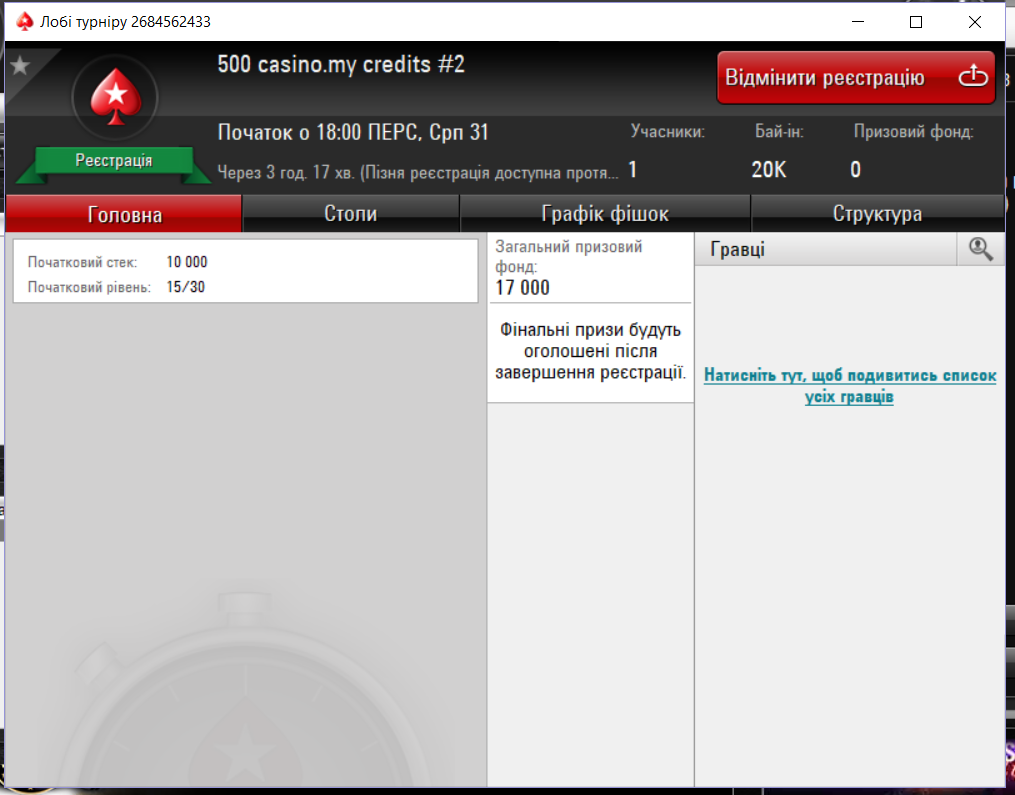Screen dimensions: 1015x795
Task: Open the Структура tab
Action: [x=877, y=214]
